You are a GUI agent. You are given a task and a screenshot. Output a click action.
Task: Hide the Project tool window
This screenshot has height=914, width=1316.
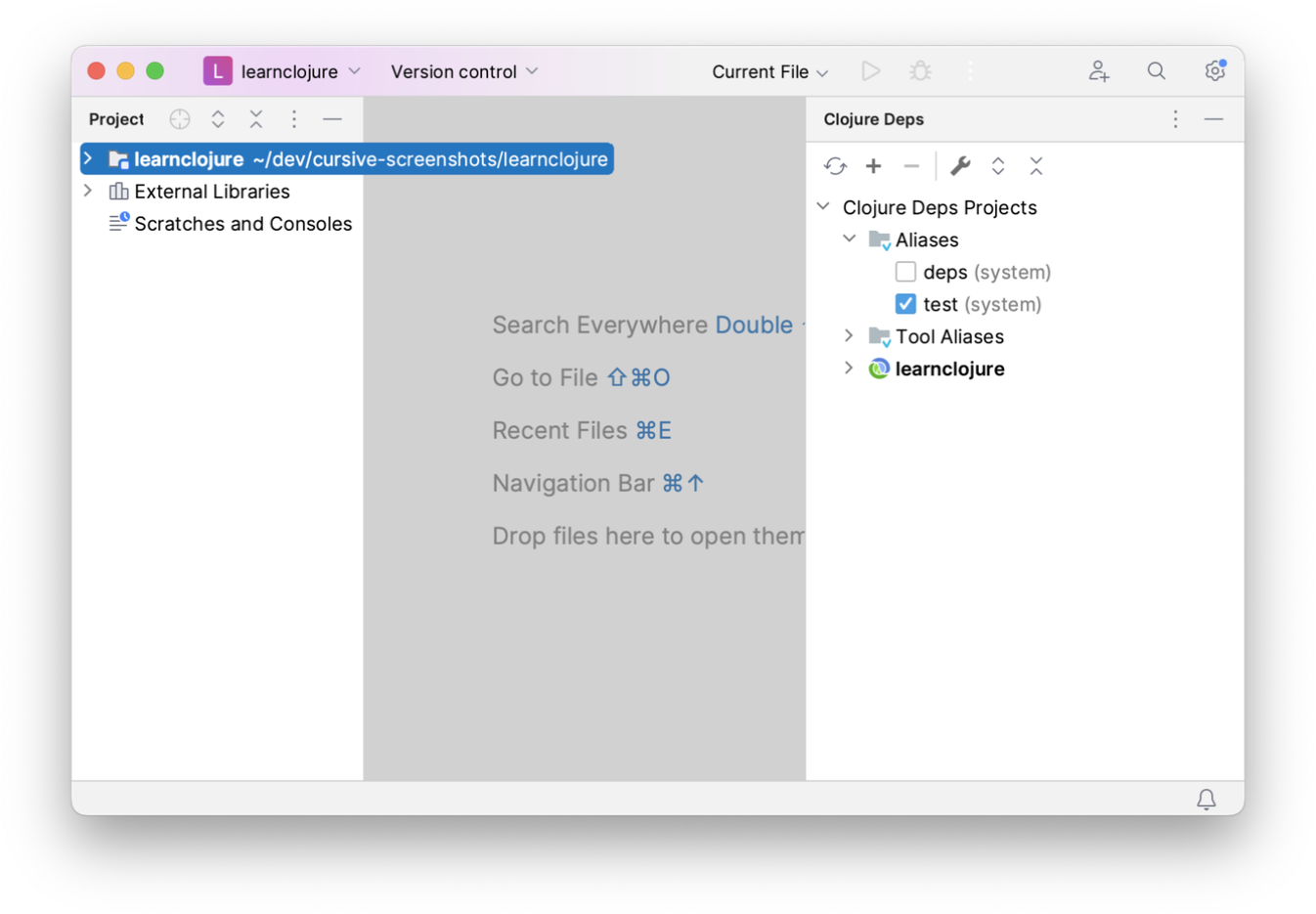(332, 119)
